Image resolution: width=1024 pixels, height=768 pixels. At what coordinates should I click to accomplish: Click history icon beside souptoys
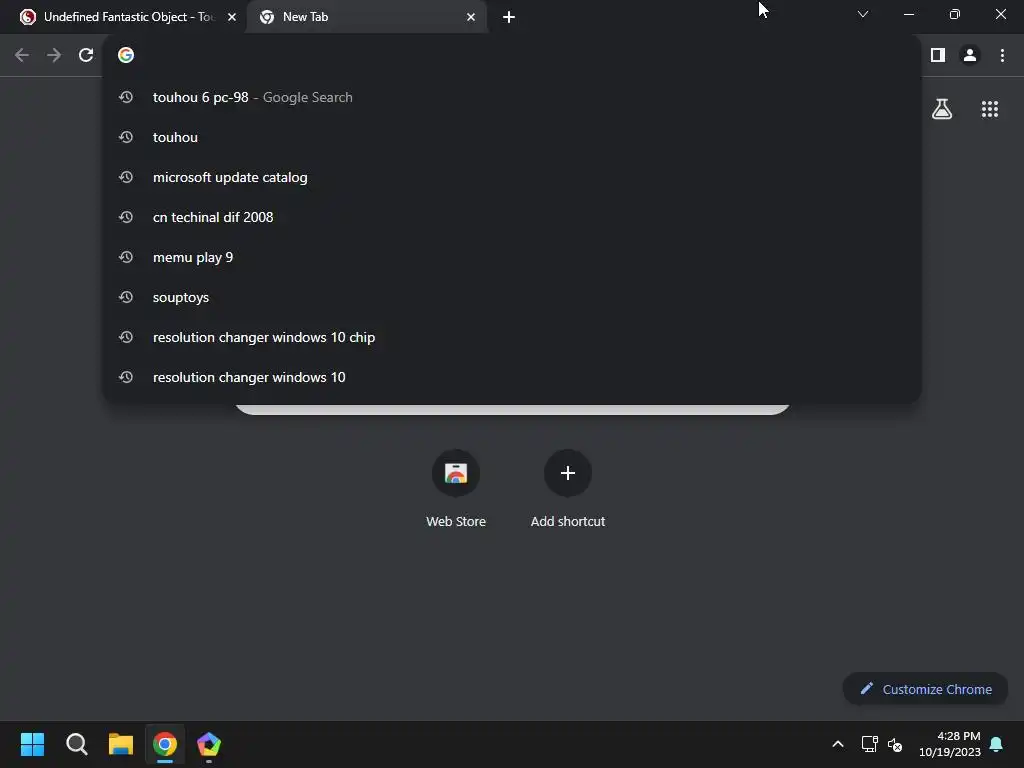(x=126, y=297)
